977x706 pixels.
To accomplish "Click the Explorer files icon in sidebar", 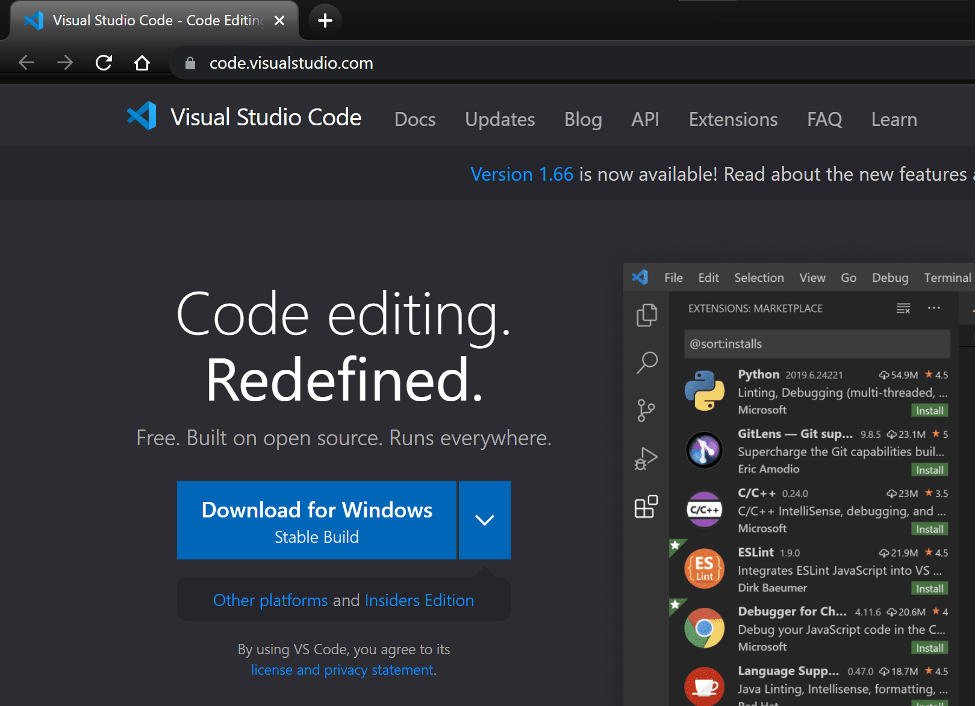I will (x=647, y=315).
